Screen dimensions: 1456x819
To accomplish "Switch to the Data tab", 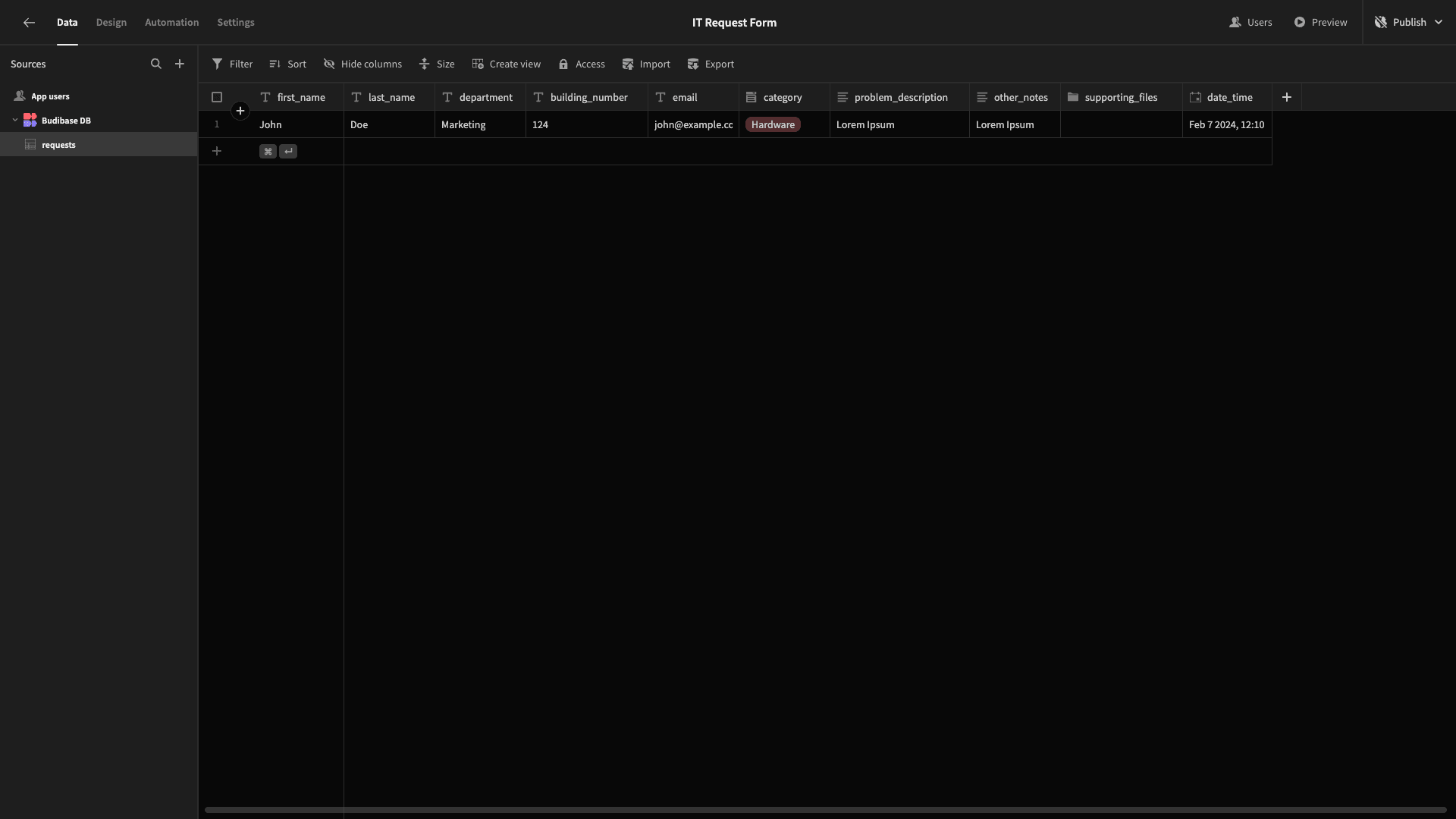I will pos(67,23).
